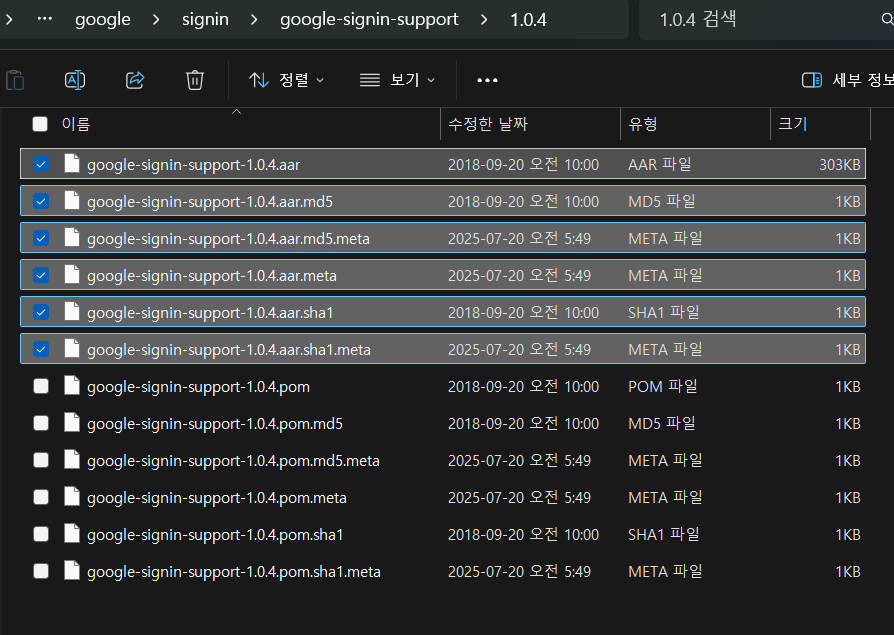The width and height of the screenshot is (894, 635).
Task: Sort by 수정한 날짜 column header
Action: (x=488, y=124)
